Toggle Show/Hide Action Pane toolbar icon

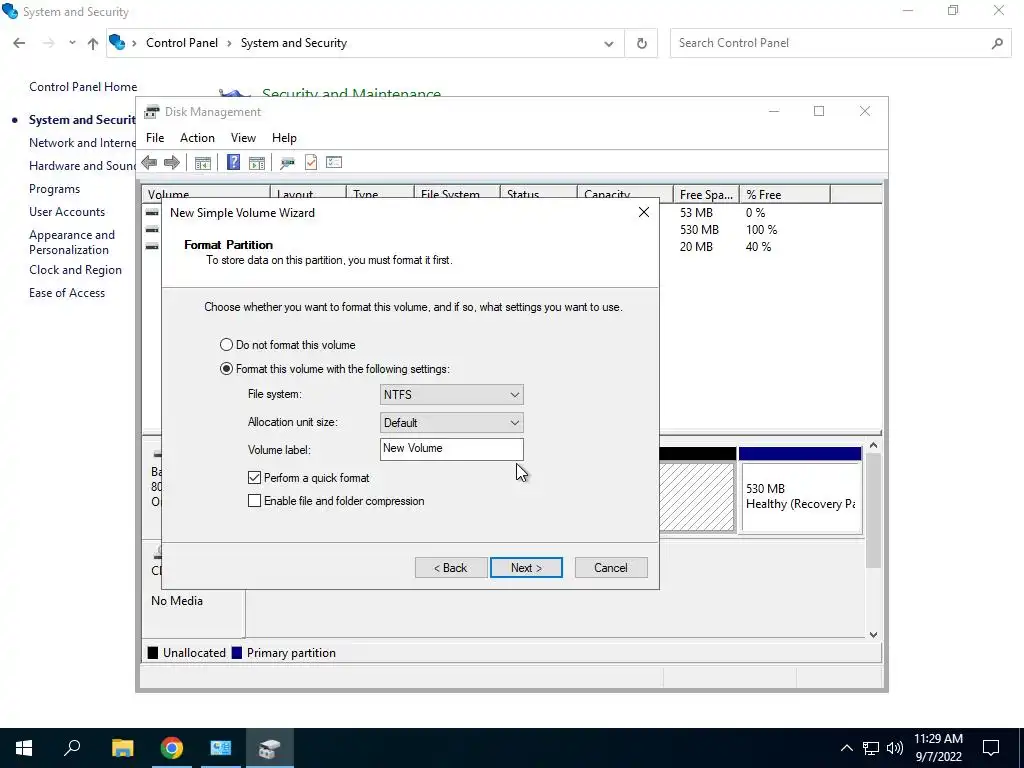click(257, 163)
